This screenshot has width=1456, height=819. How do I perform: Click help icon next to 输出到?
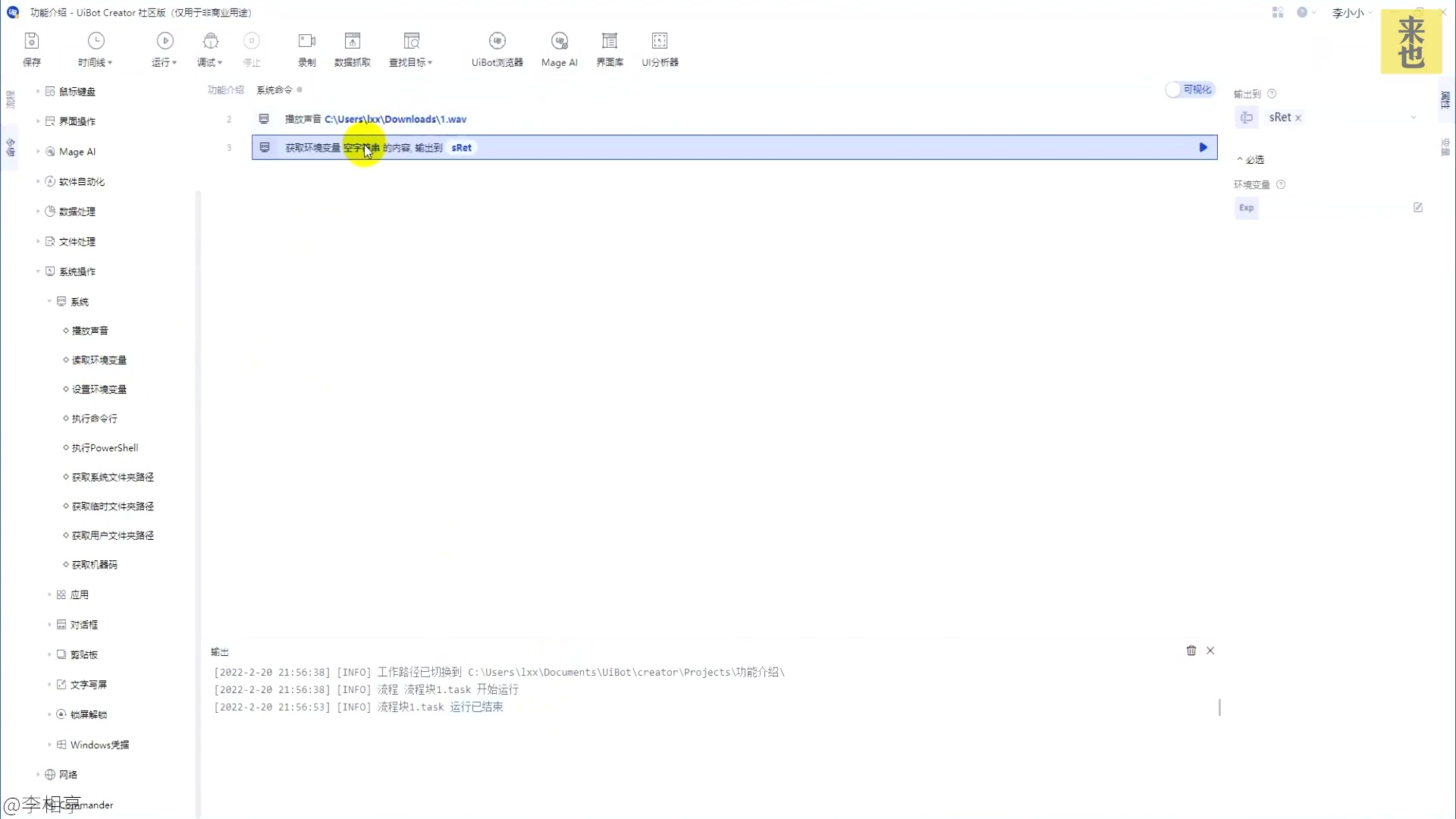[1272, 94]
